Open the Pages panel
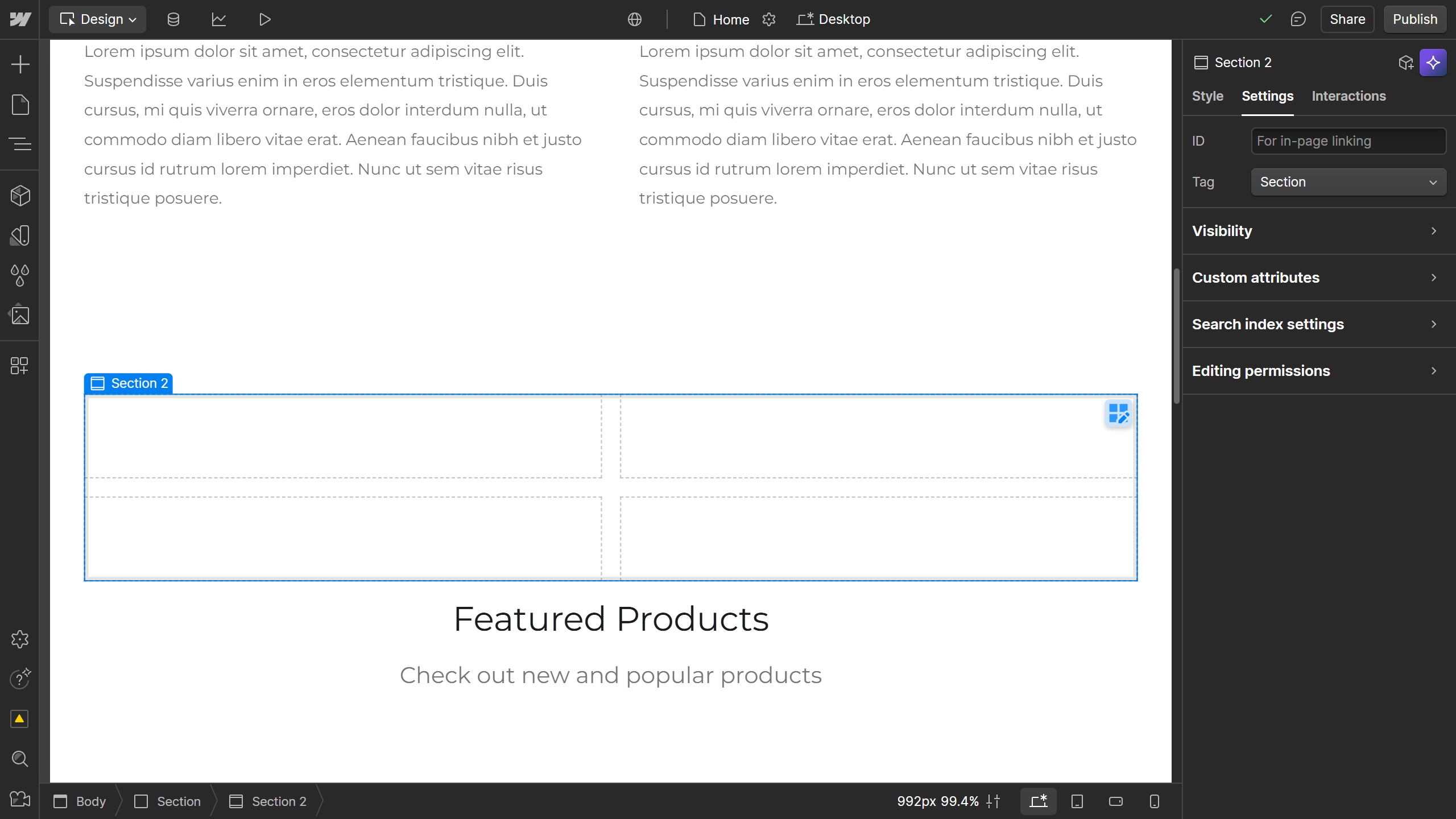 [20, 105]
